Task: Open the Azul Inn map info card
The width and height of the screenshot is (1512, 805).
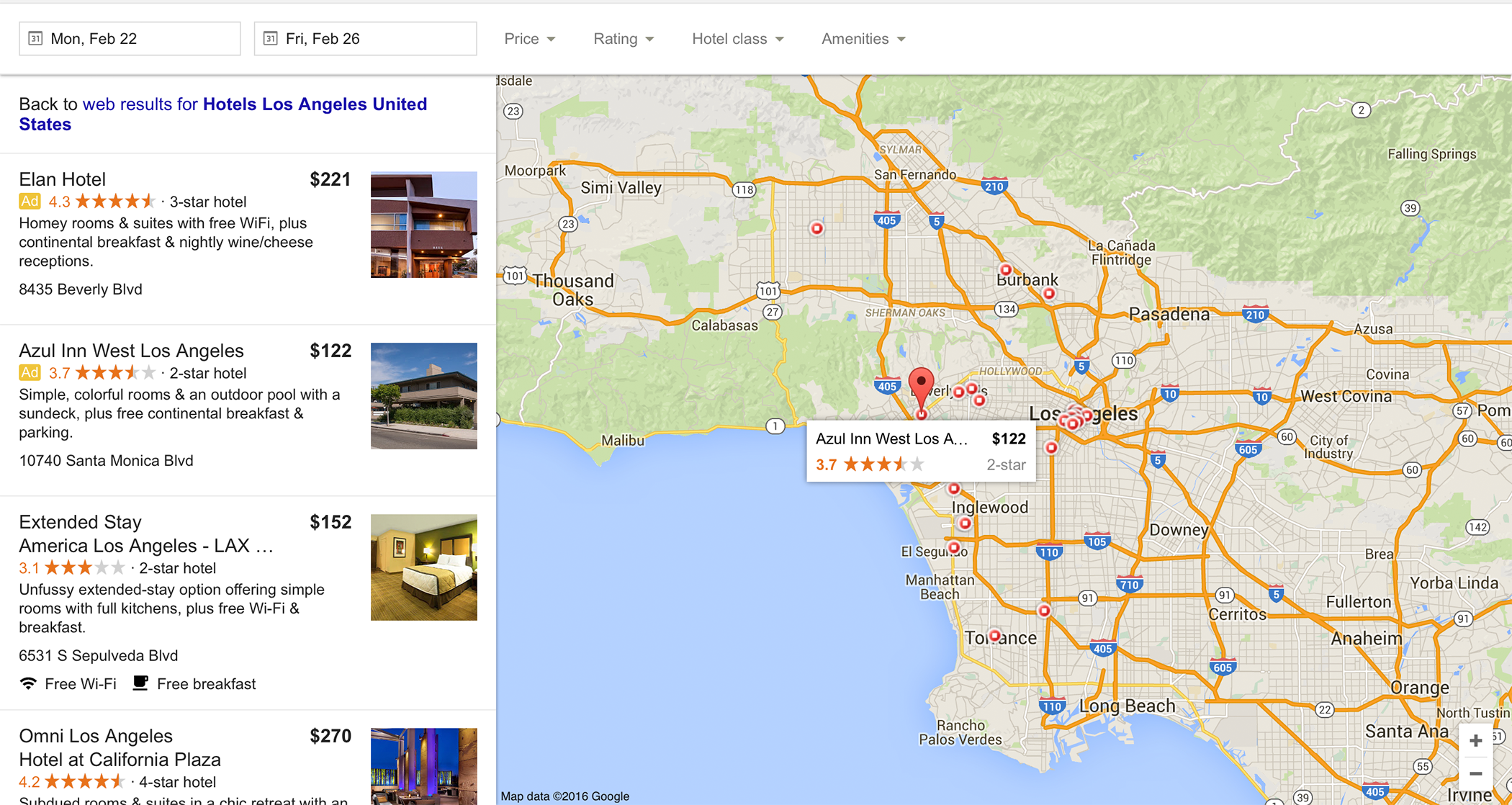Action: tap(921, 451)
